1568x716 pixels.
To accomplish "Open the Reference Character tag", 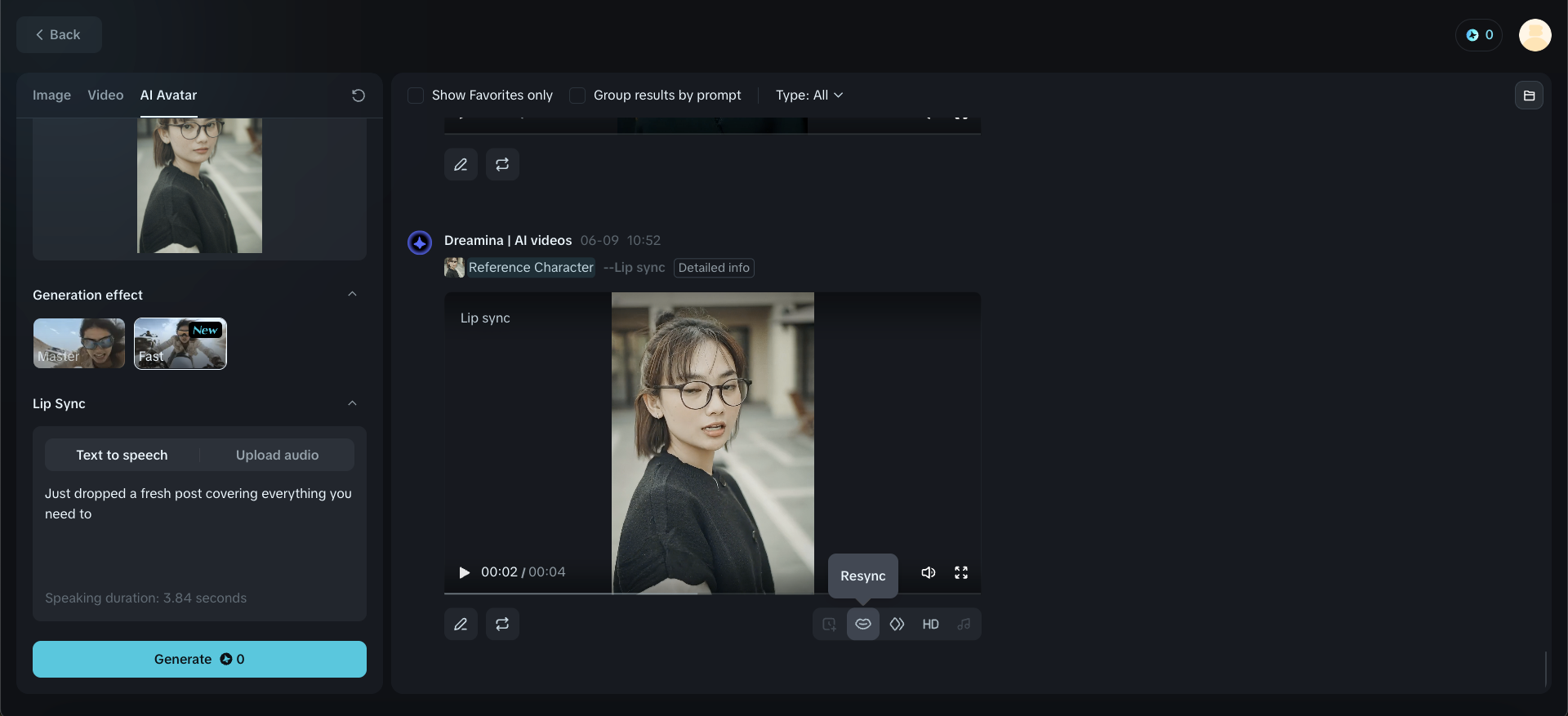I will tap(519, 267).
